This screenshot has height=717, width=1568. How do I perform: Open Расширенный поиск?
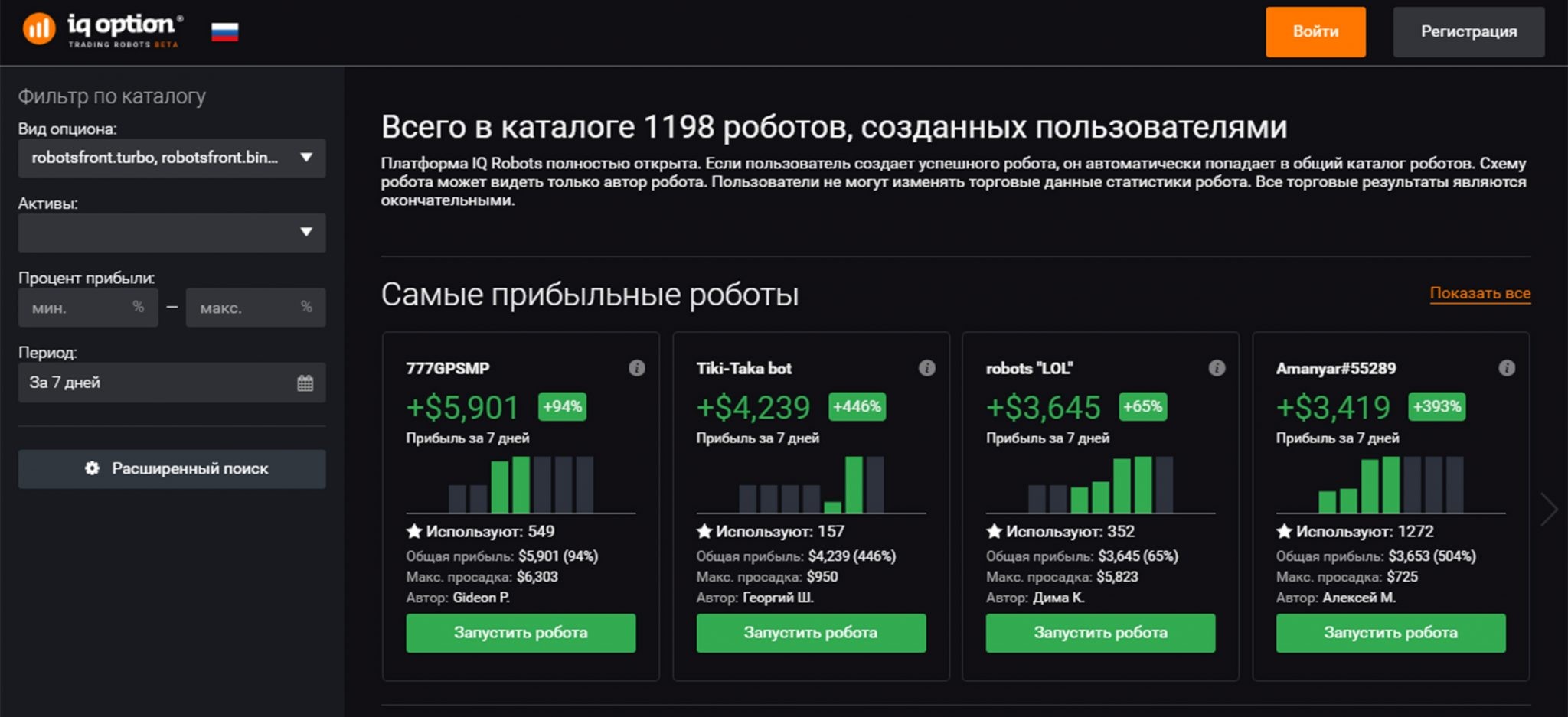coord(172,469)
